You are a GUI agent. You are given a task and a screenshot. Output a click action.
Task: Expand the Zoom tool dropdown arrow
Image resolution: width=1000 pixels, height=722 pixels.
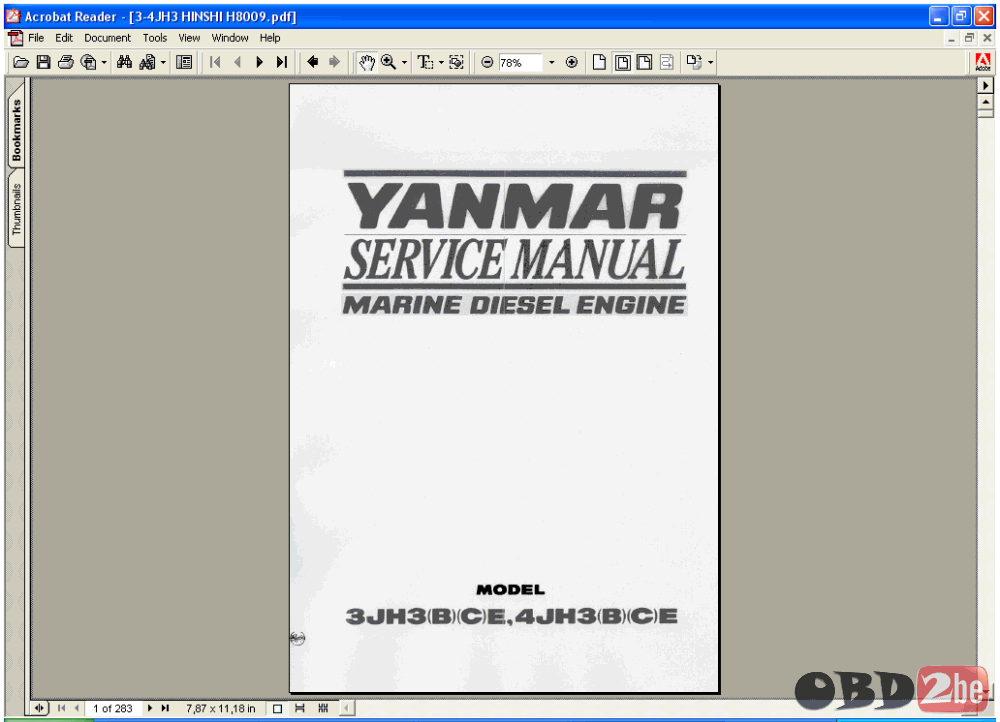tap(404, 63)
